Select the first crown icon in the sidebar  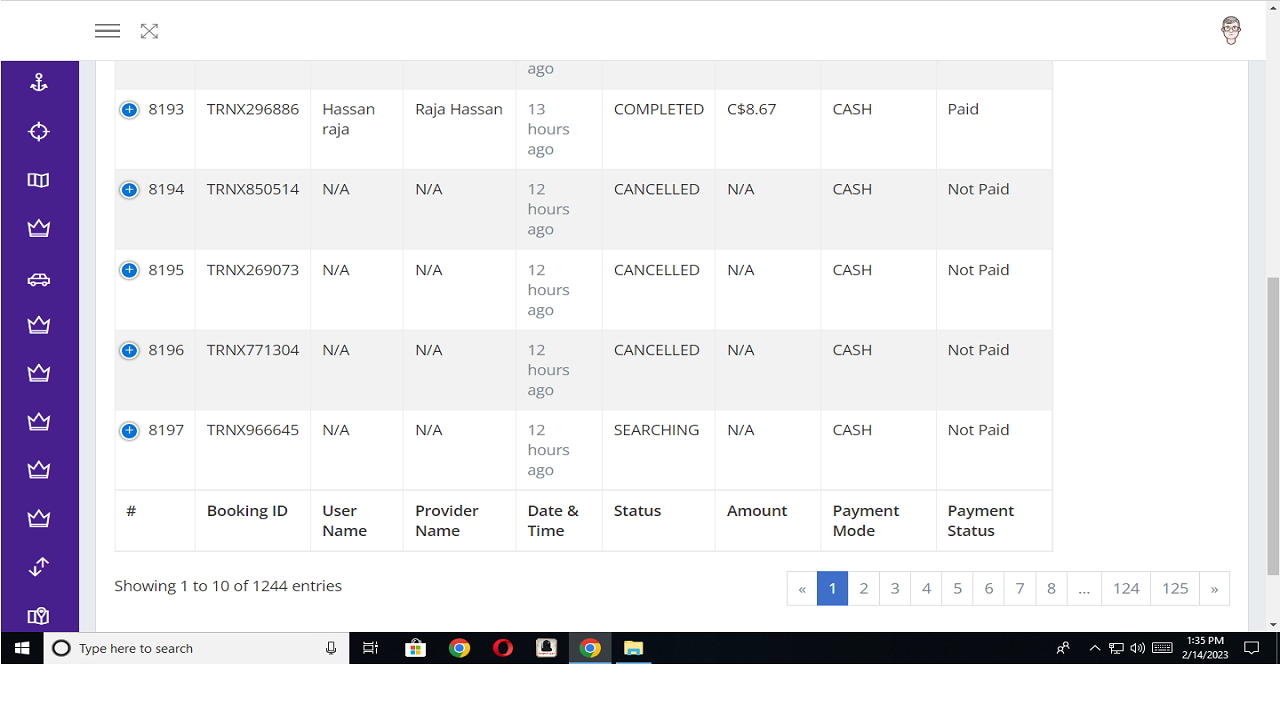39,228
